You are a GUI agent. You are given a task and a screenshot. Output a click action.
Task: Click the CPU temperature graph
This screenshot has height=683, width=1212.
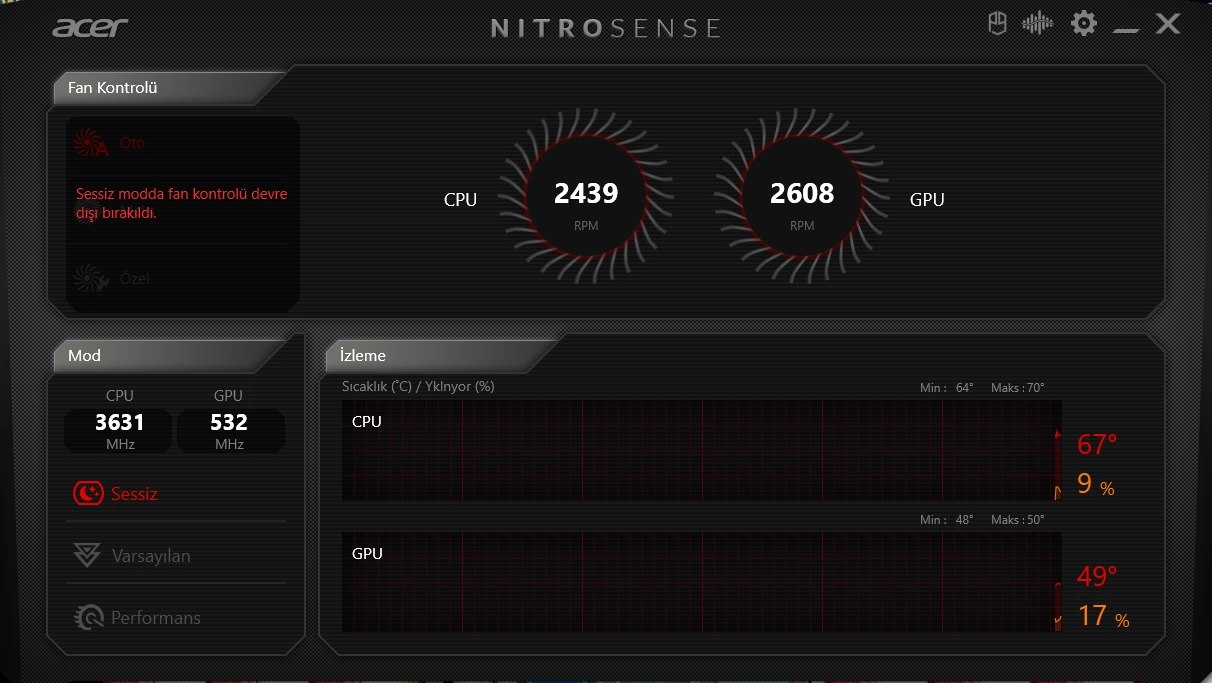(x=701, y=450)
